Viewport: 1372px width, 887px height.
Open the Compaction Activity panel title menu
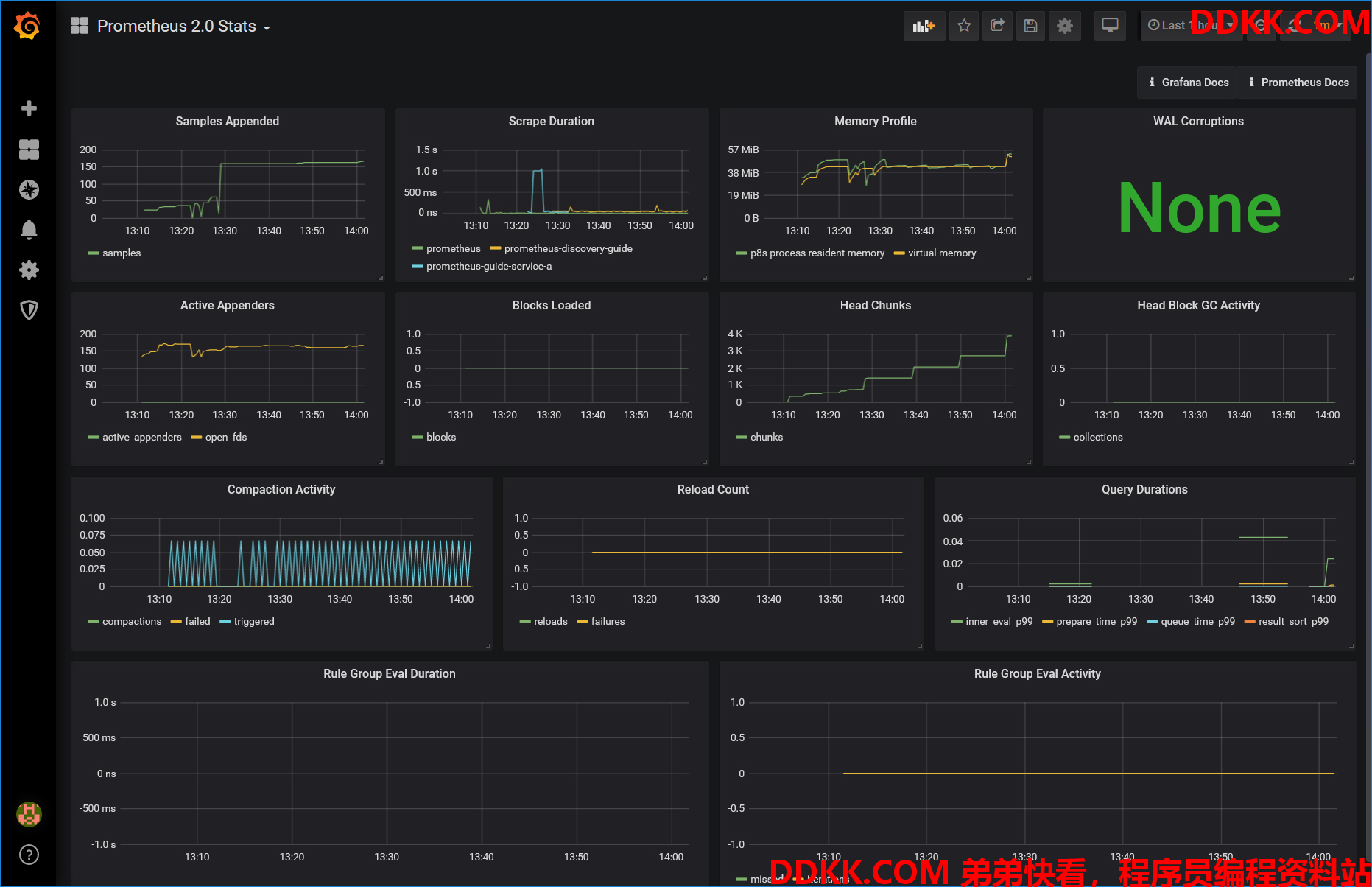click(281, 489)
